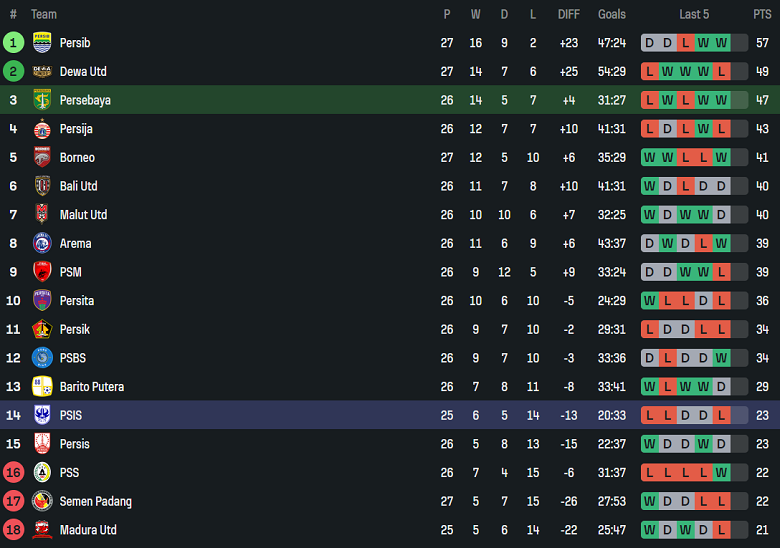
Task: Click the Persija club badge
Action: [x=42, y=129]
